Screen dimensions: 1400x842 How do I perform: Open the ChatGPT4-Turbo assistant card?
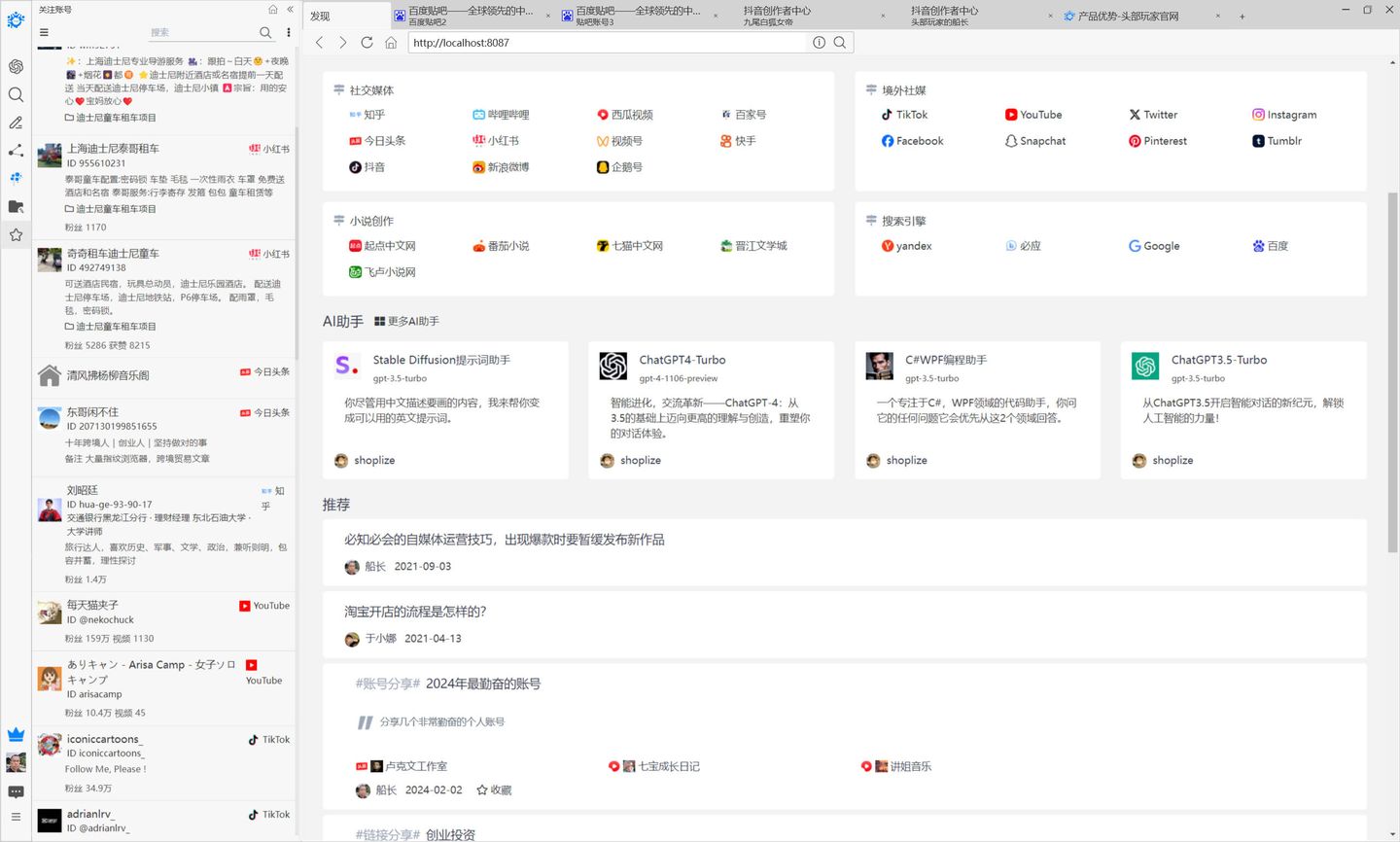(711, 409)
